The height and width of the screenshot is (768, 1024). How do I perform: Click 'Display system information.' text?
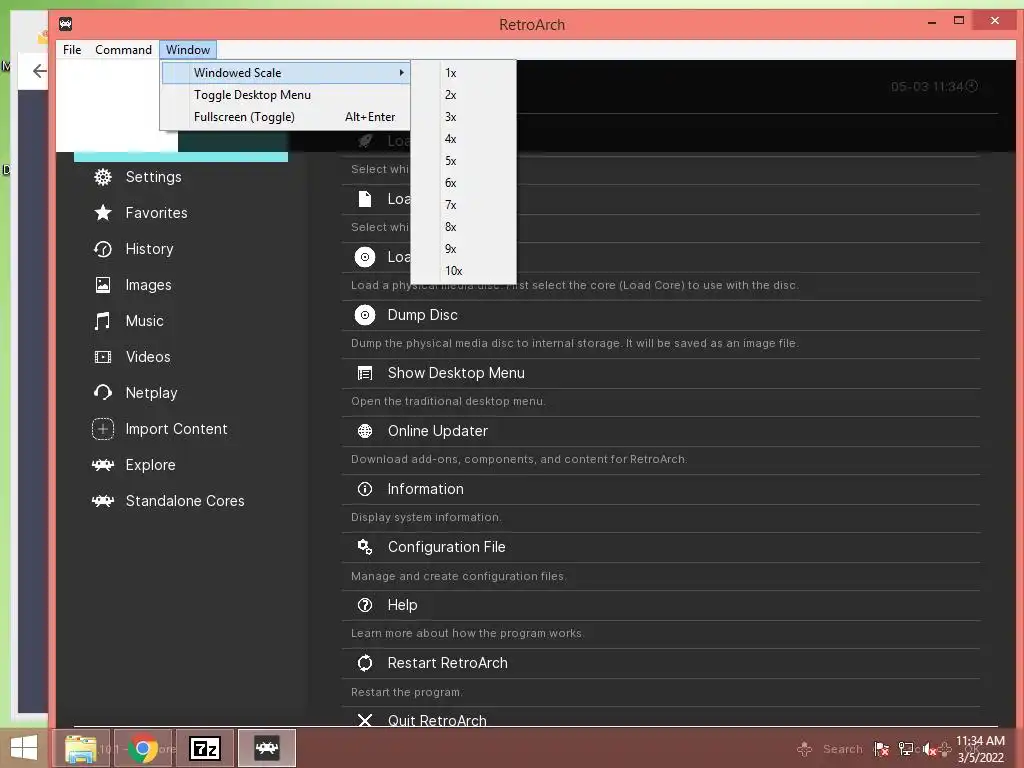426,518
